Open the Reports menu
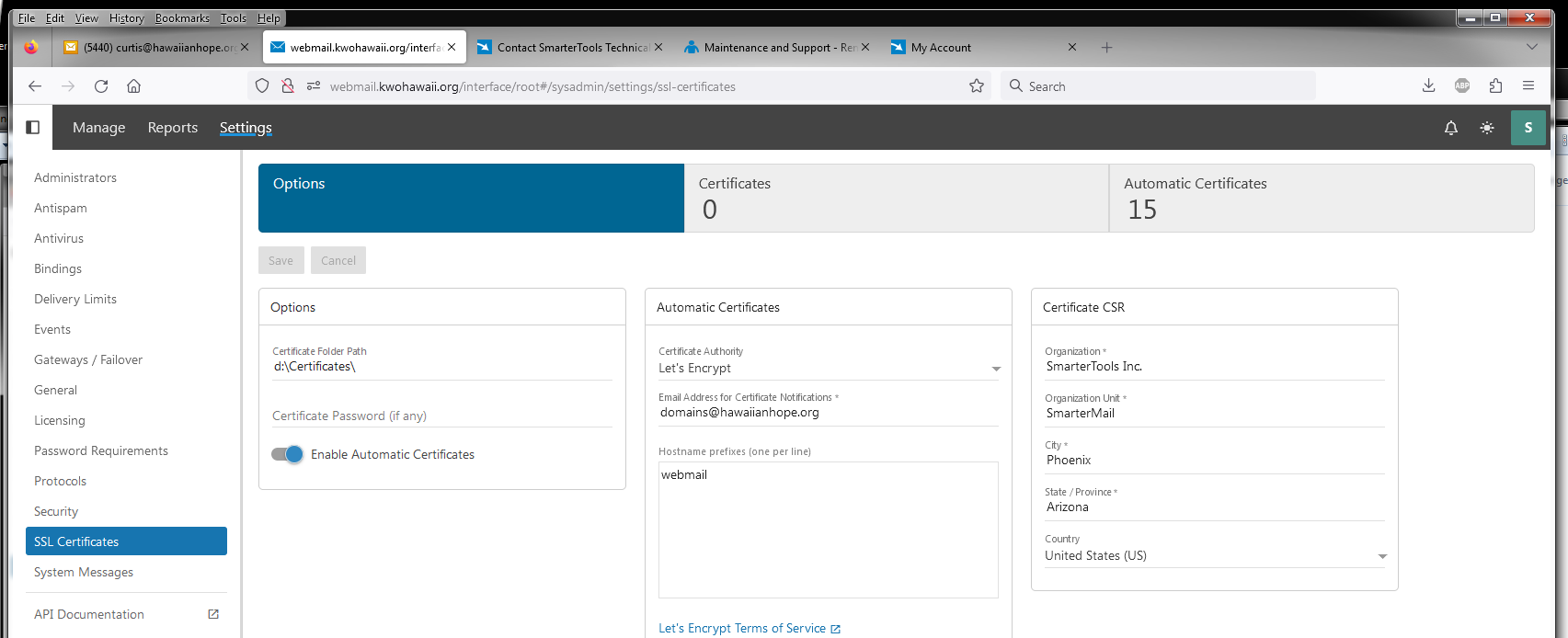 coord(173,128)
